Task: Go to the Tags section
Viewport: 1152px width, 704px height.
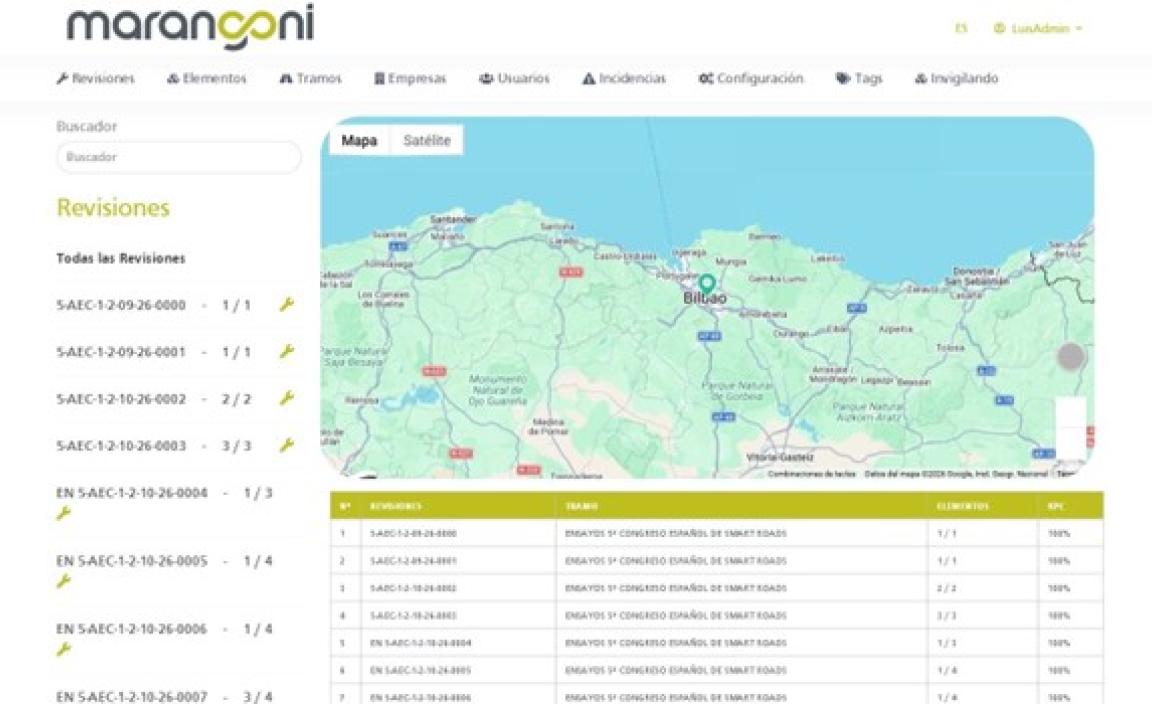Action: coord(859,78)
